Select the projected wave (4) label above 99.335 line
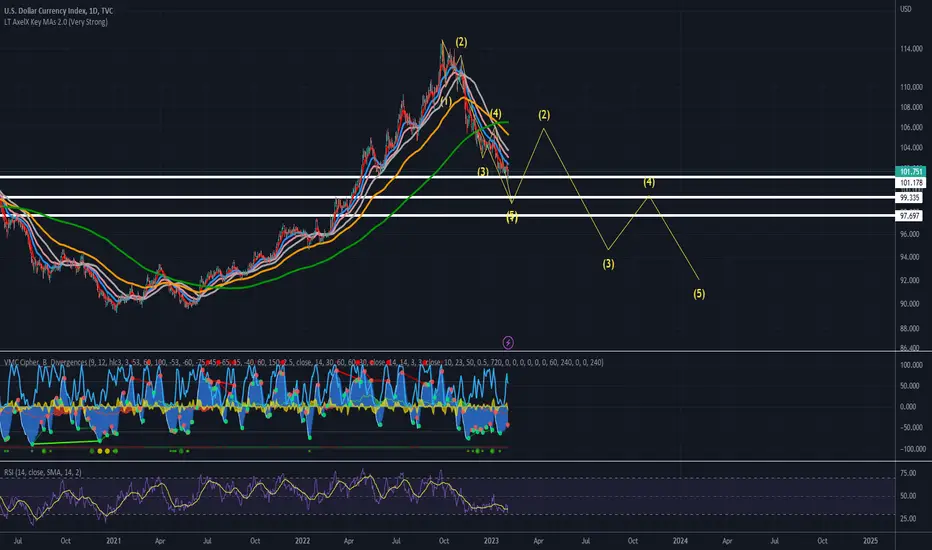This screenshot has width=932, height=550. [648, 183]
